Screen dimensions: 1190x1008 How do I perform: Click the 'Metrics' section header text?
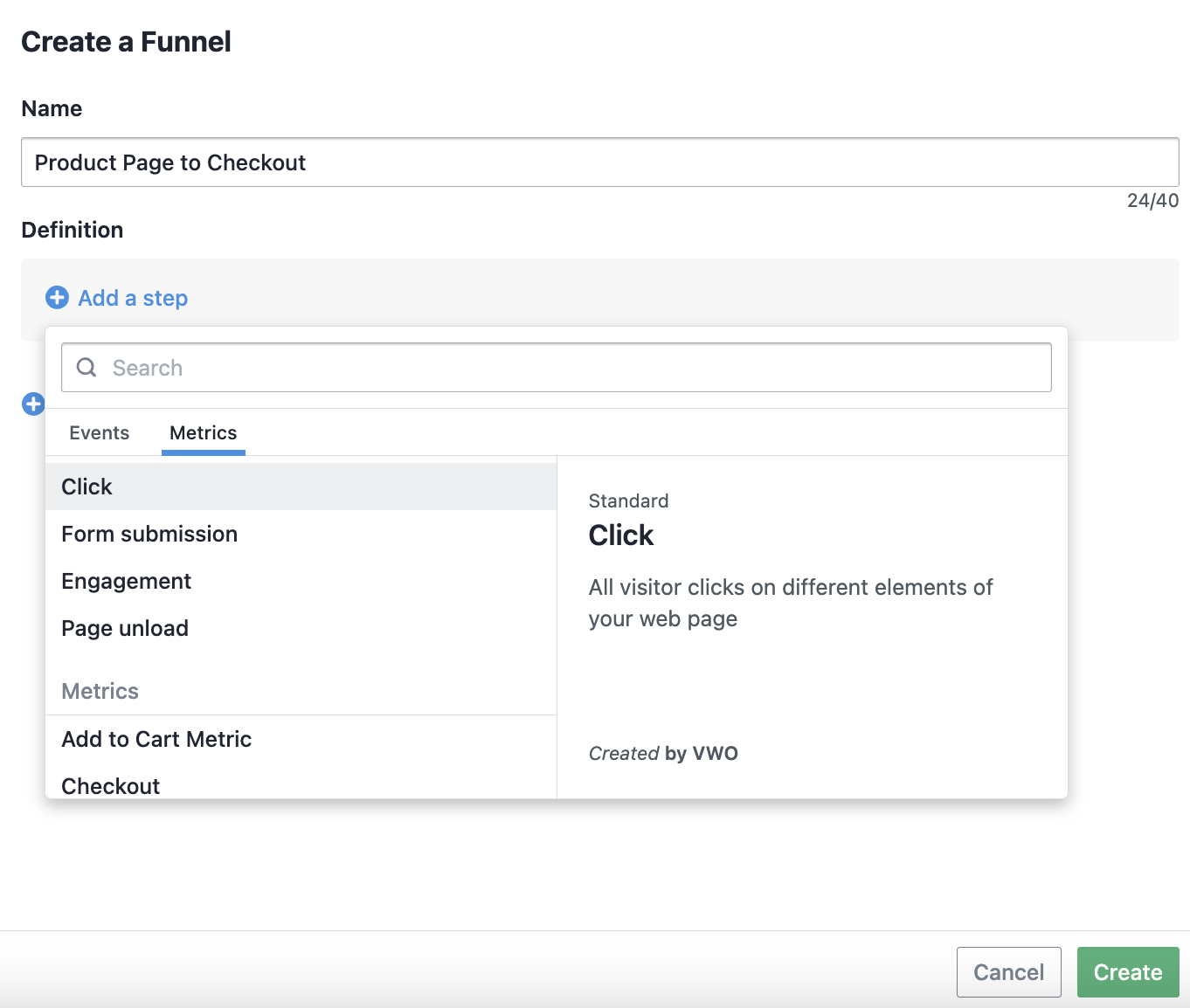click(100, 691)
